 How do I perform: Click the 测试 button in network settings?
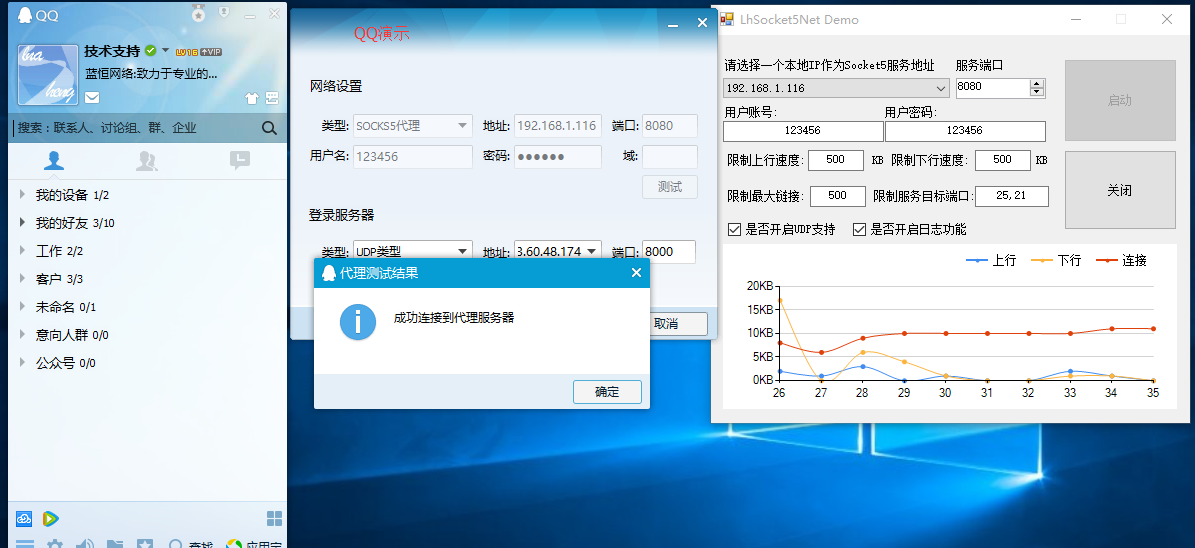click(x=669, y=187)
